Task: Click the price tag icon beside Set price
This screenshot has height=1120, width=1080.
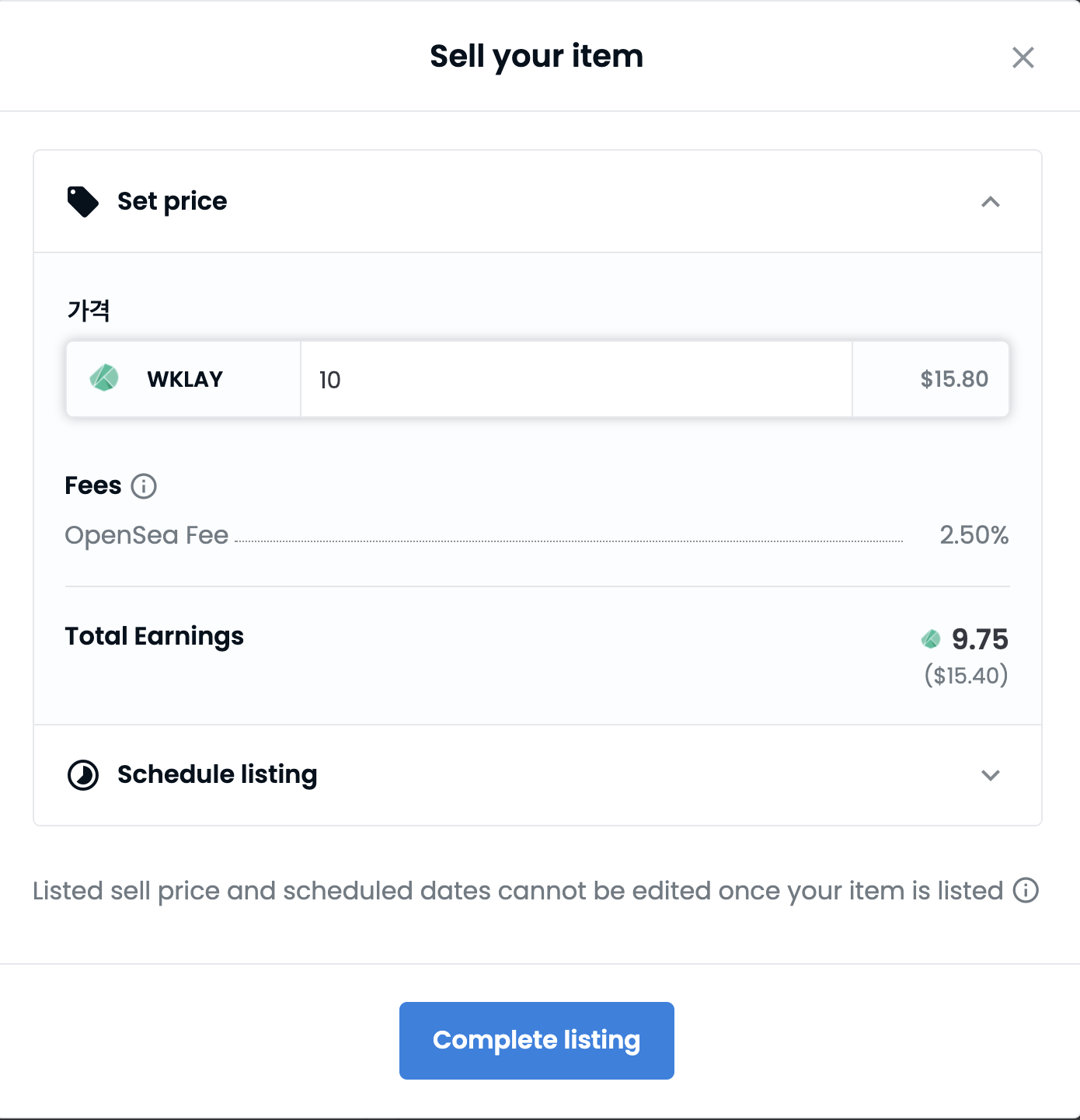Action: (83, 201)
